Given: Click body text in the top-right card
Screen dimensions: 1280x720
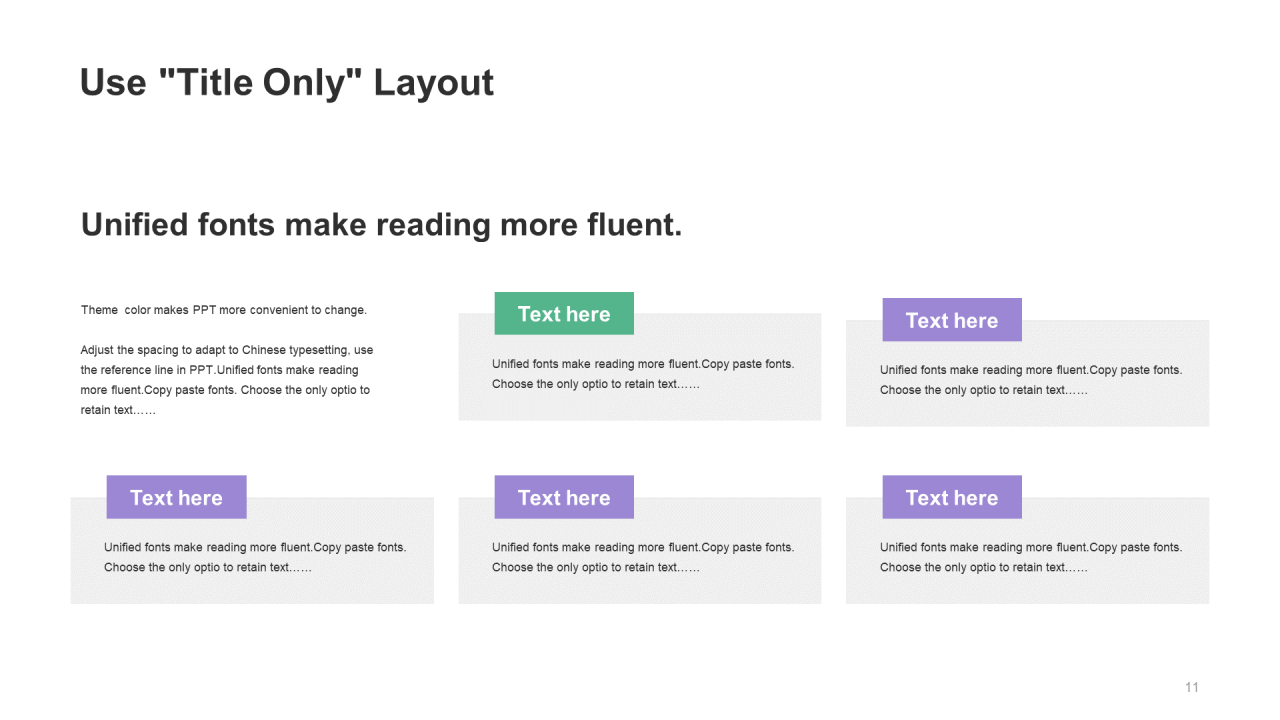Looking at the screenshot, I should pyautogui.click(x=1030, y=380).
